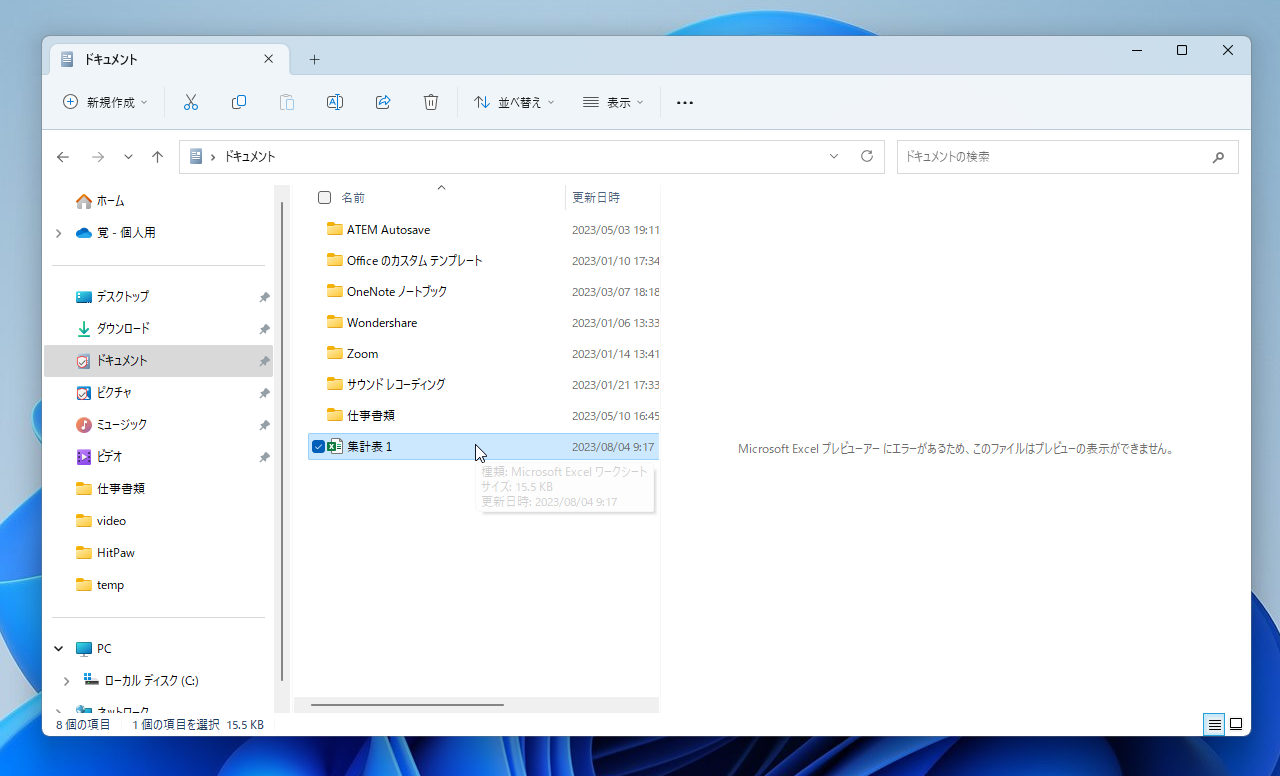Close the ドキュメント tab

[x=268, y=59]
